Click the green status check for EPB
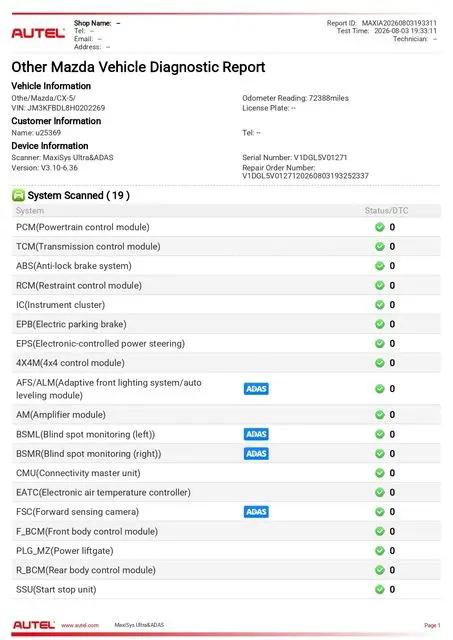 380,324
